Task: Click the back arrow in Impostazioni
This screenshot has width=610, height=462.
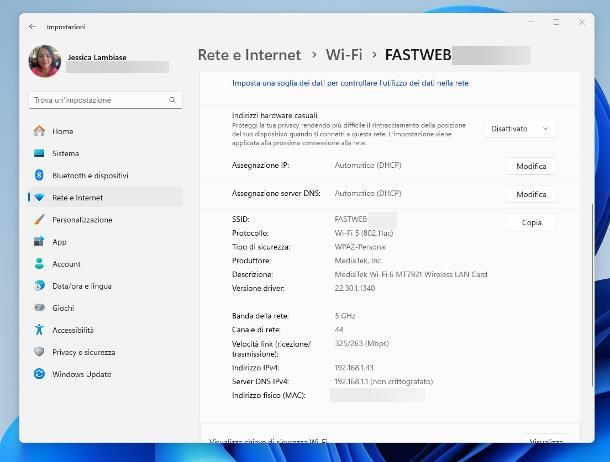Action: click(32, 26)
